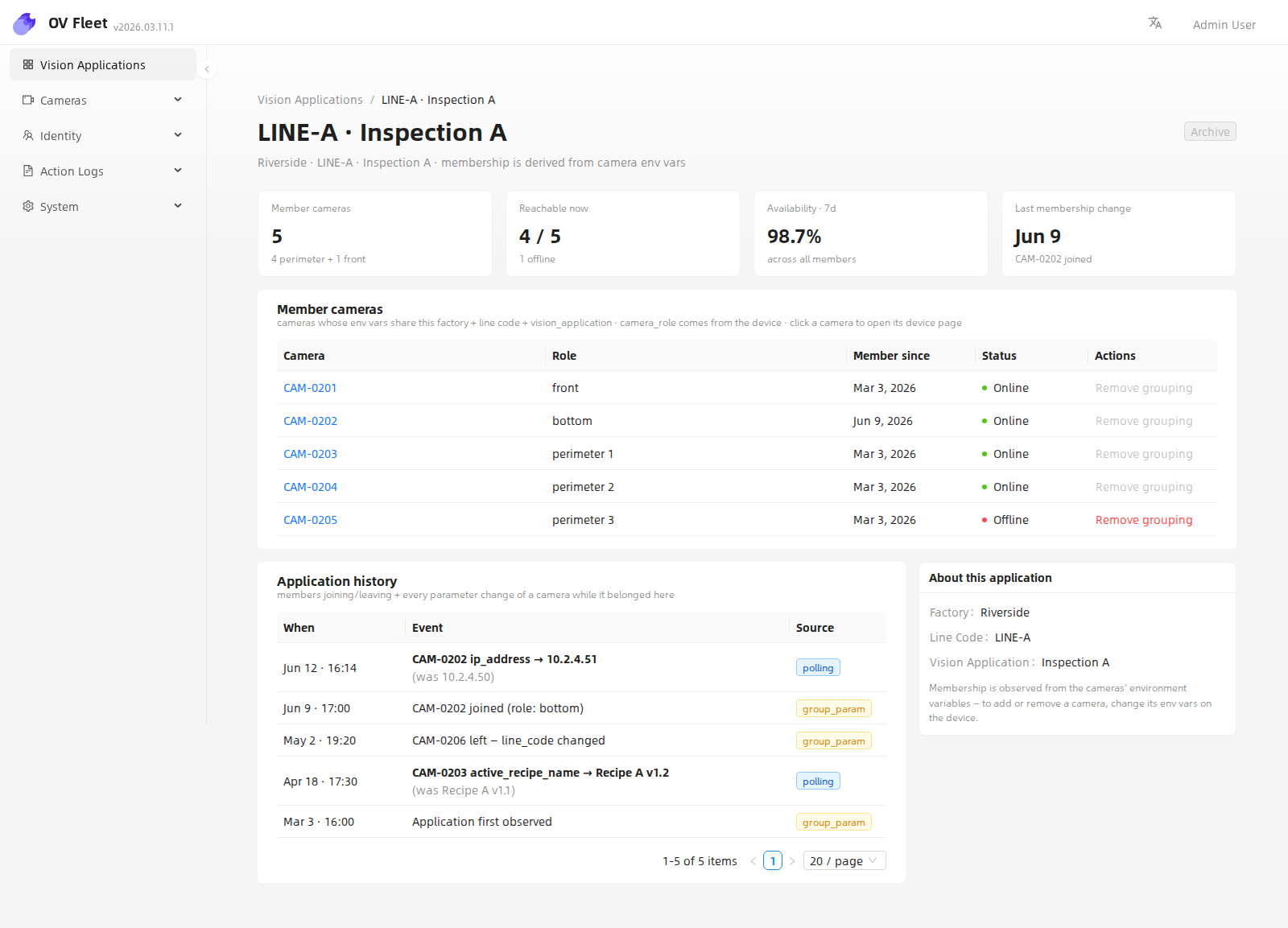This screenshot has width=1288, height=928.
Task: Click the Vision Applications grid icon
Action: coord(28,64)
